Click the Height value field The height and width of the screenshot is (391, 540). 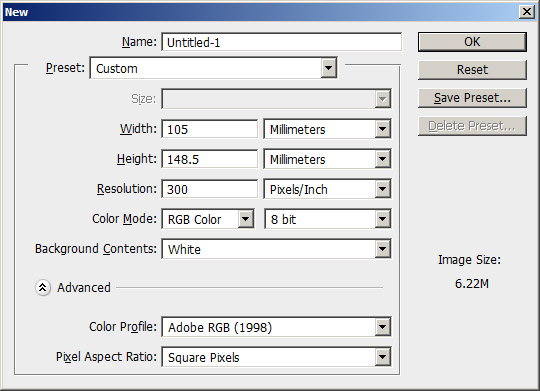pyautogui.click(x=209, y=159)
